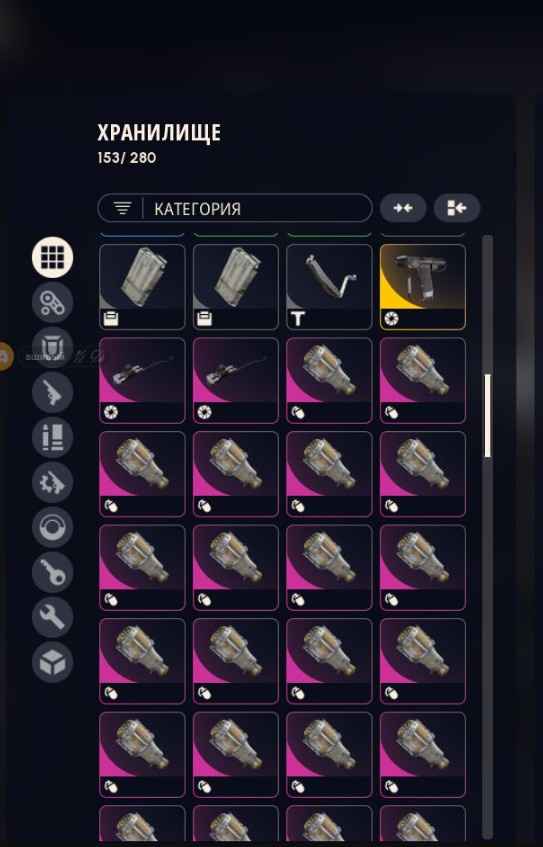Click the sort lines icon beside КАТЕГОРИЯ
Image resolution: width=543 pixels, height=847 pixels.
point(123,208)
